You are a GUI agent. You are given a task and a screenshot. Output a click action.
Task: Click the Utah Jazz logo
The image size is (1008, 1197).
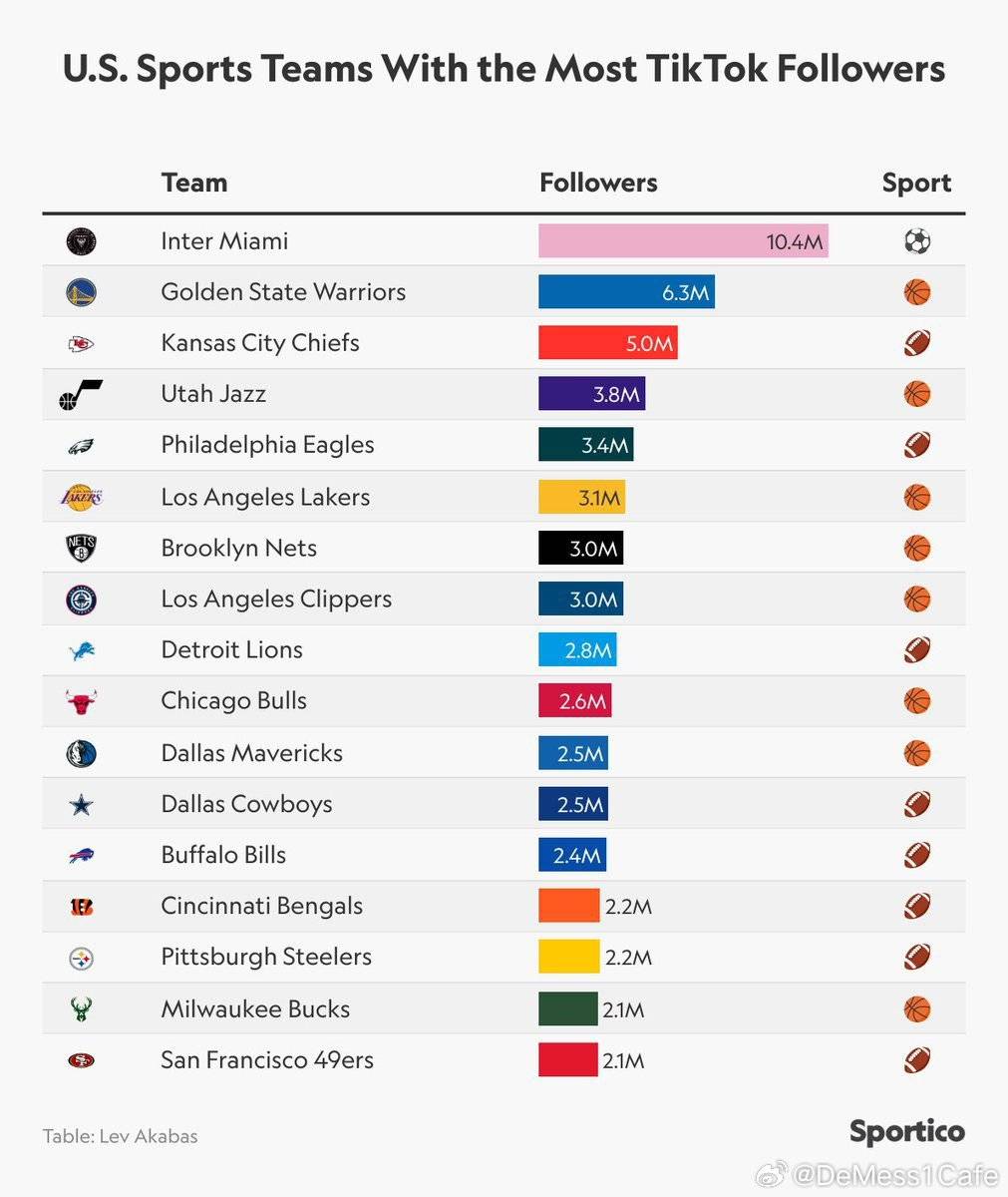(x=81, y=395)
